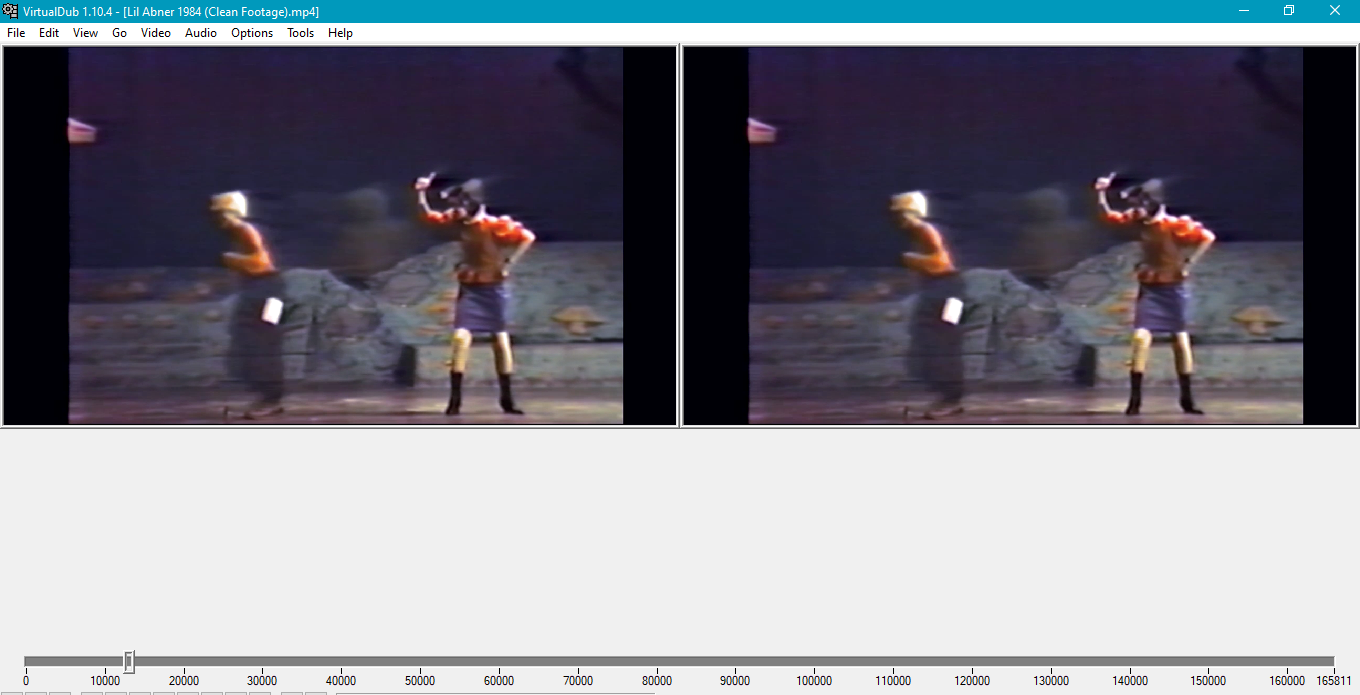Open the File menu

pos(16,33)
